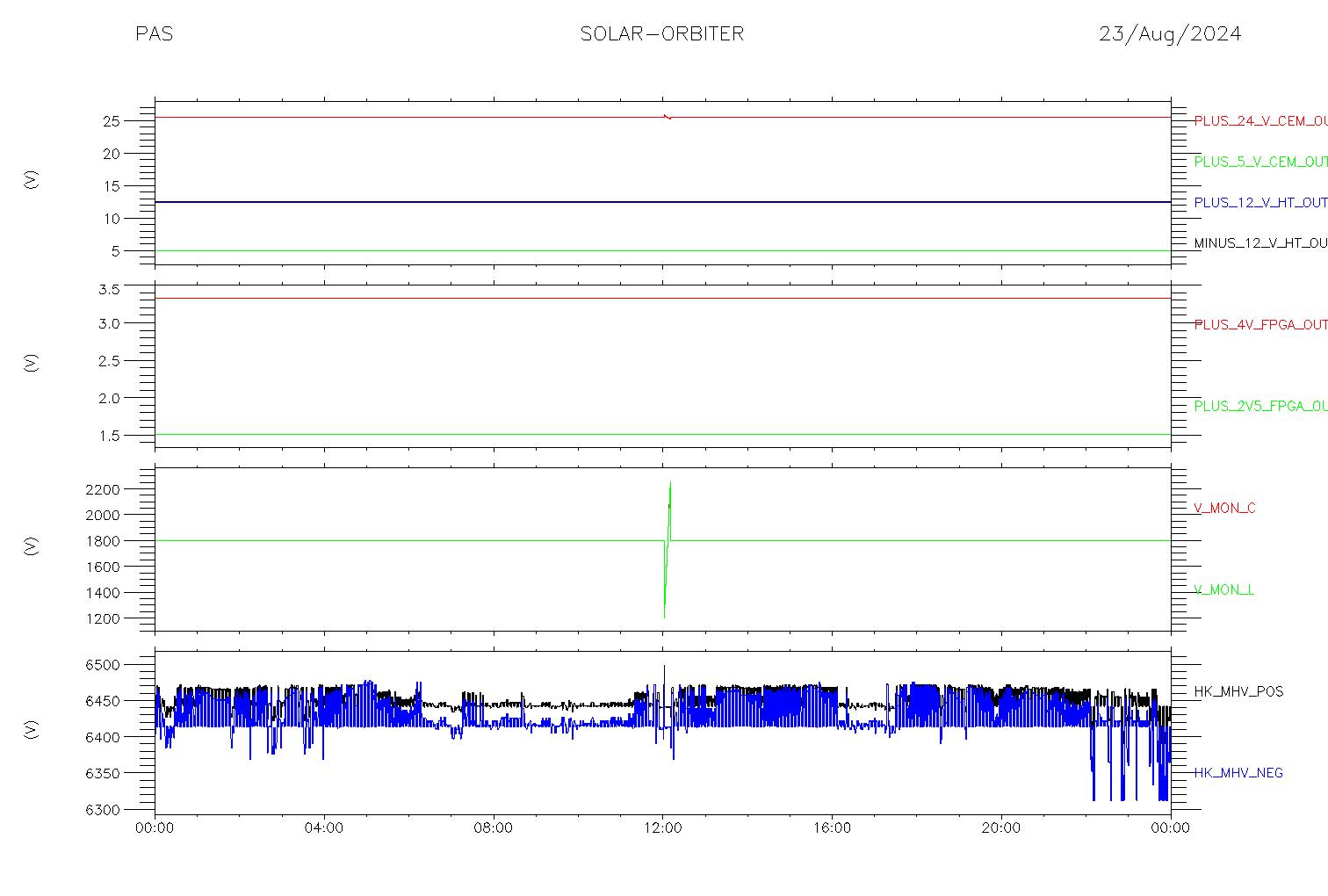Click the 1800 tick on the V_MON panel
This screenshot has height=896, width=1328.
[x=103, y=541]
